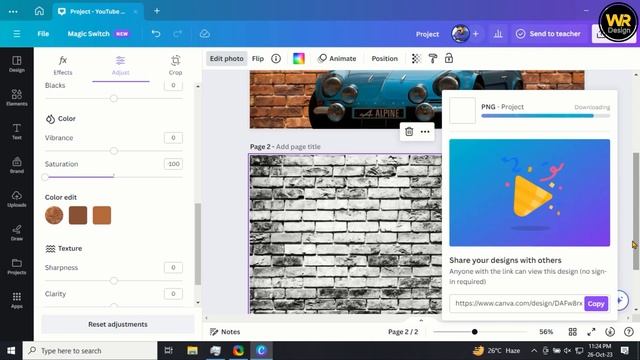Click the cloud save status icon
Viewport: 640px width, 360px height.
tap(204, 34)
